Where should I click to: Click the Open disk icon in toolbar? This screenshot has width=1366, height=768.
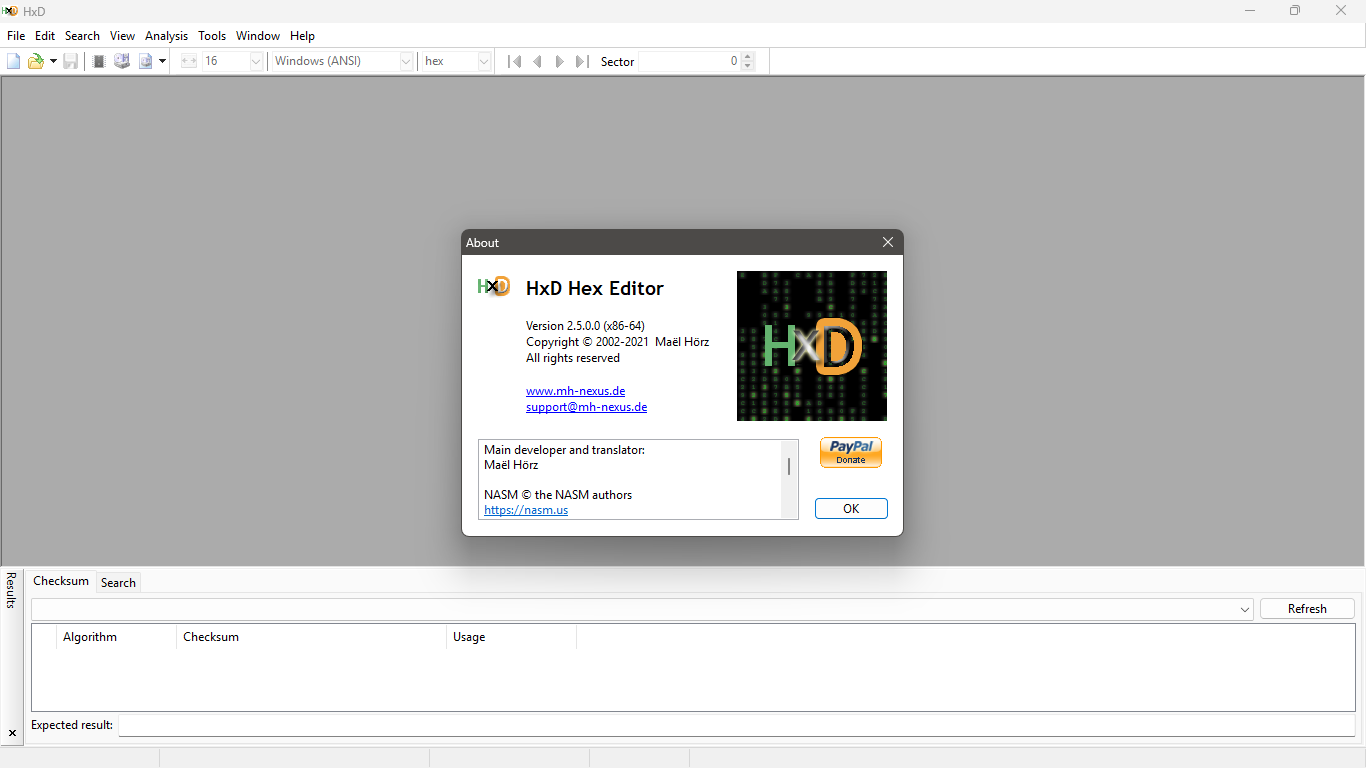[122, 61]
